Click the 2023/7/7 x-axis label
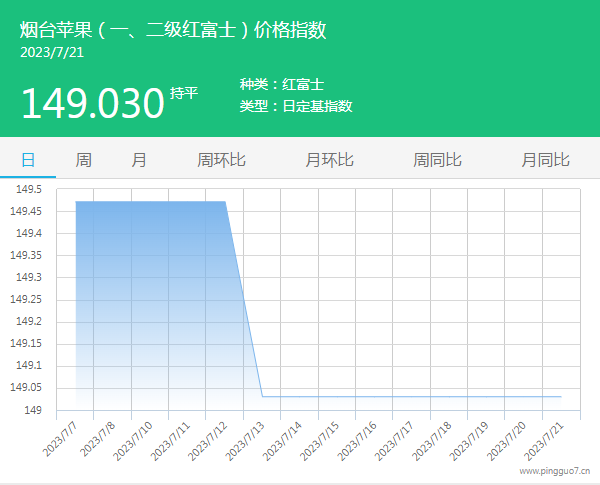This screenshot has height=485, width=600. point(62,440)
